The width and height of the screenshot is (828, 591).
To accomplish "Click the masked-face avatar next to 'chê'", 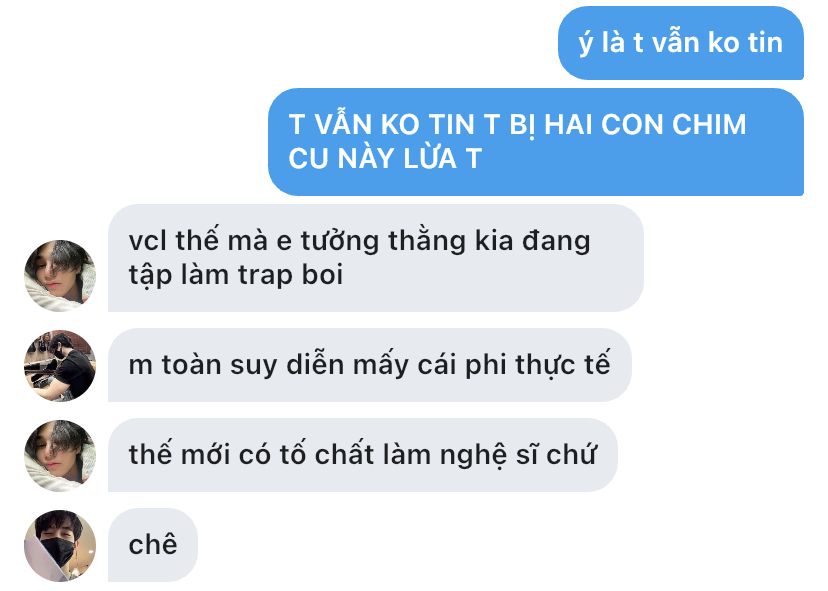I will point(60,546).
